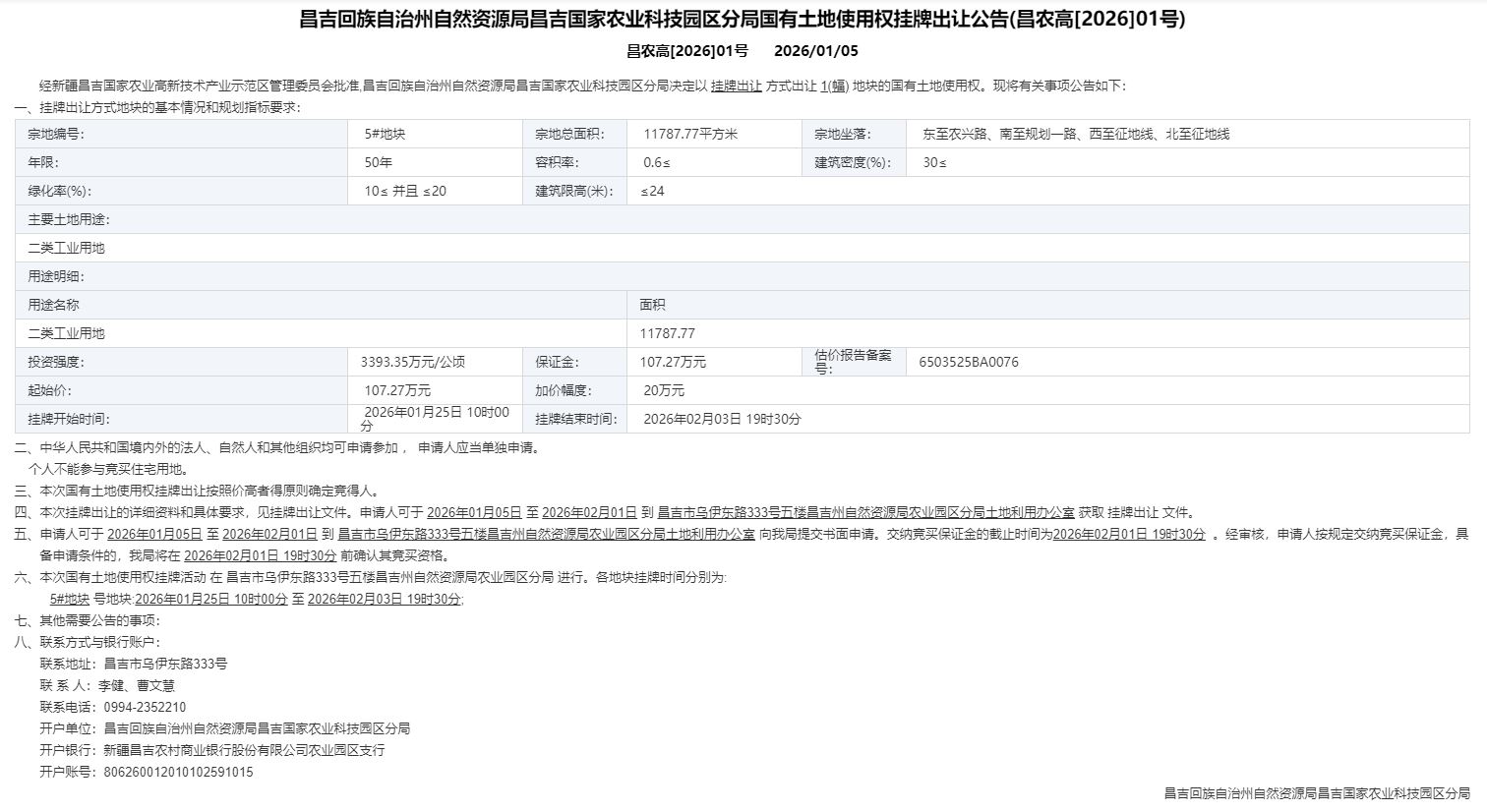Click the total area value "11787.77平方米"
Image resolution: width=1487 pixels, height=812 pixels.
[690, 134]
